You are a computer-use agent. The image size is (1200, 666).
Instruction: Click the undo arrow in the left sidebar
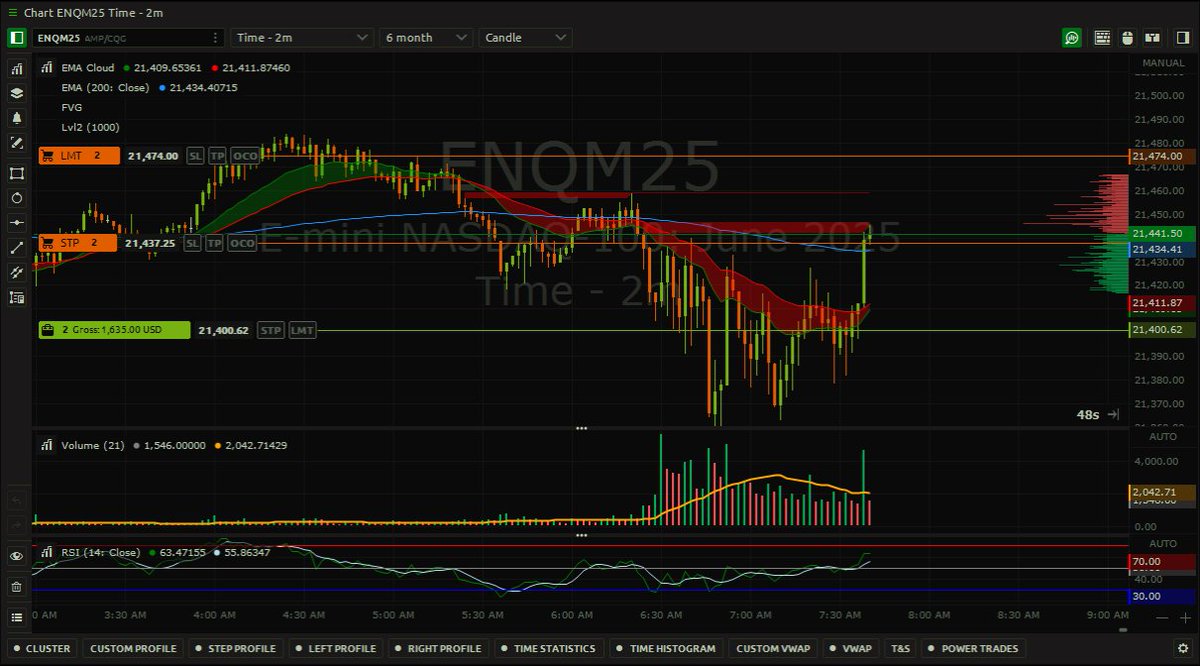[x=16, y=500]
